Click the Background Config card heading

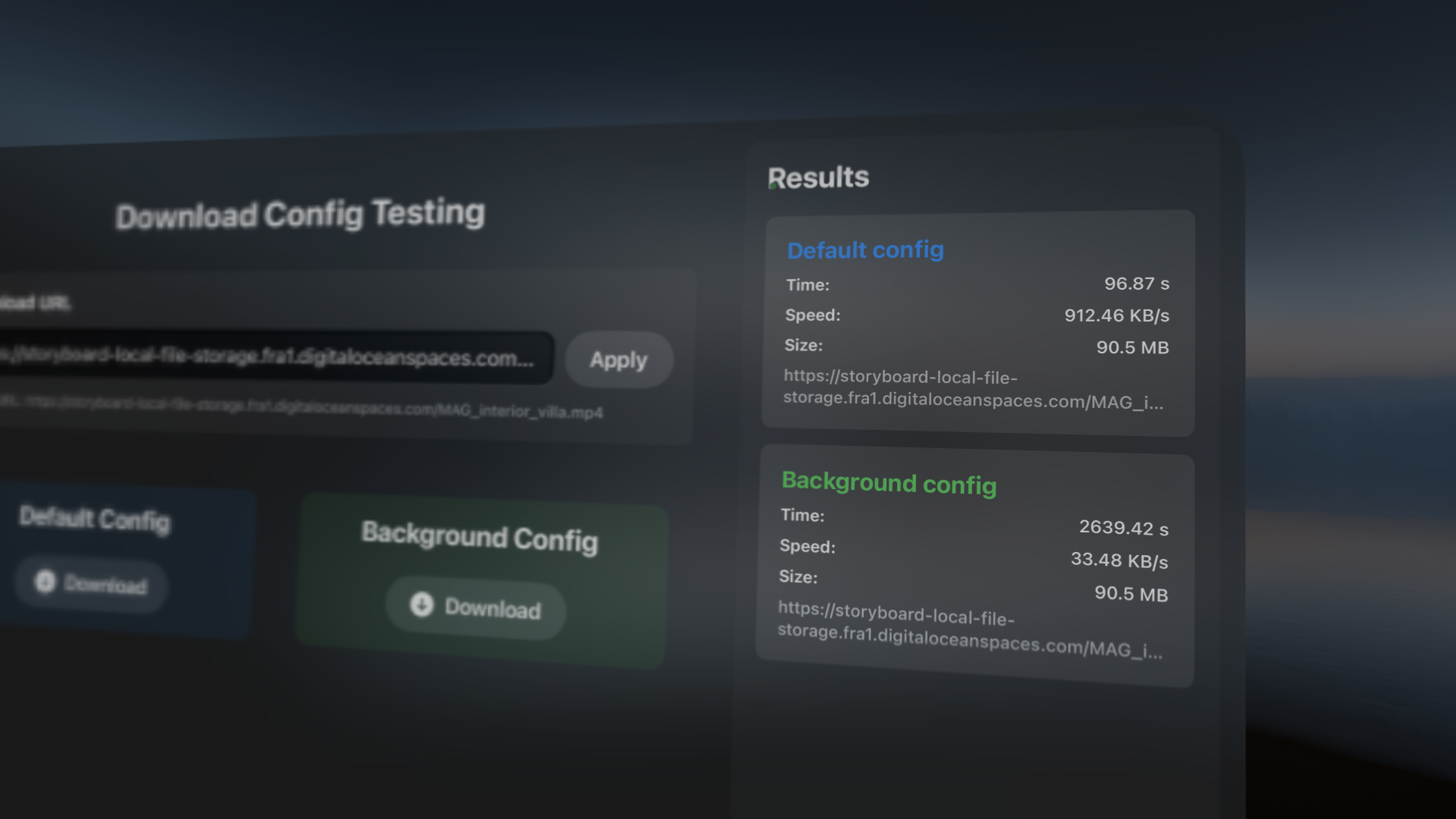coord(479,538)
